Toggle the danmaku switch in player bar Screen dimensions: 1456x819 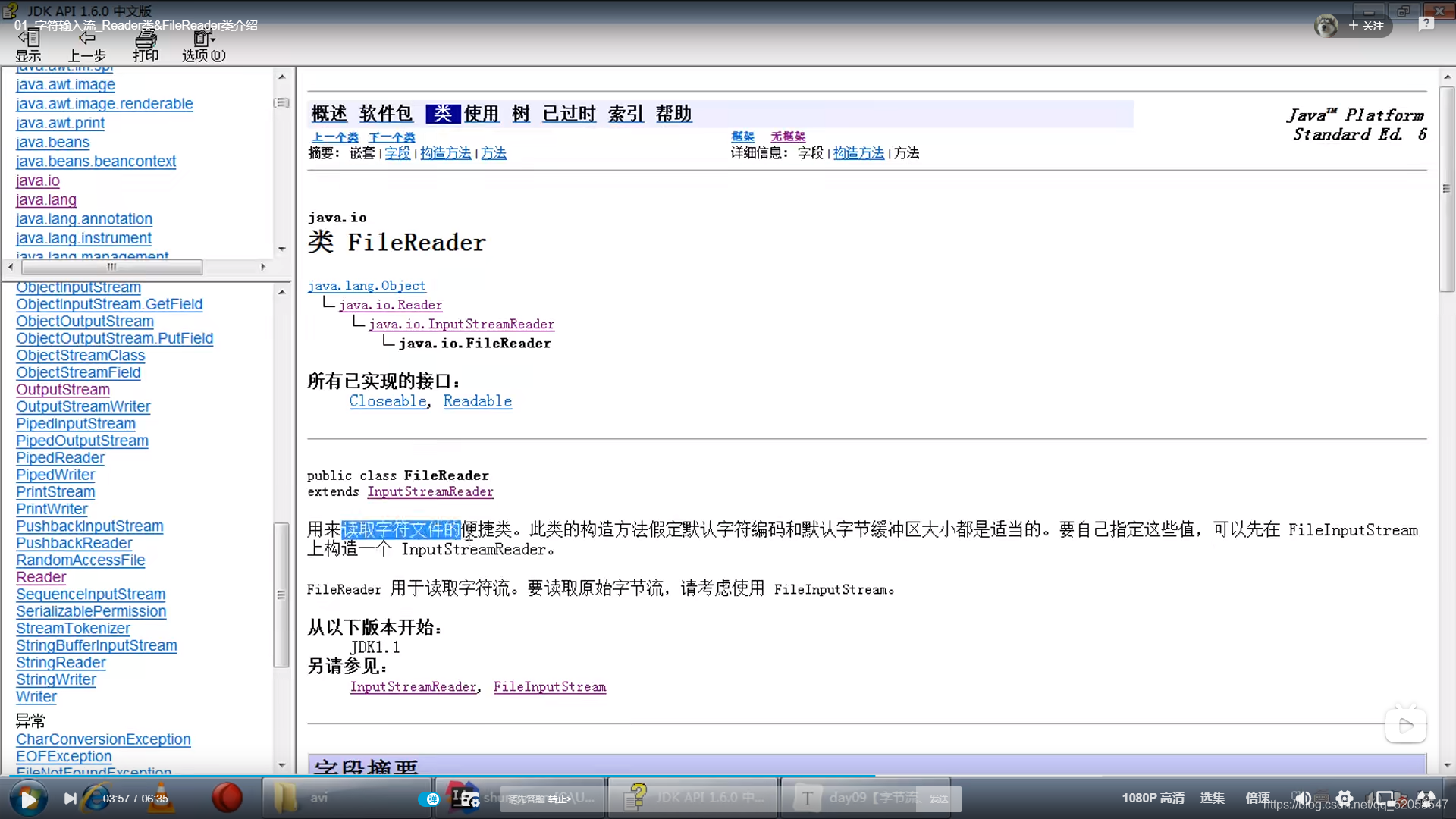[x=429, y=799]
